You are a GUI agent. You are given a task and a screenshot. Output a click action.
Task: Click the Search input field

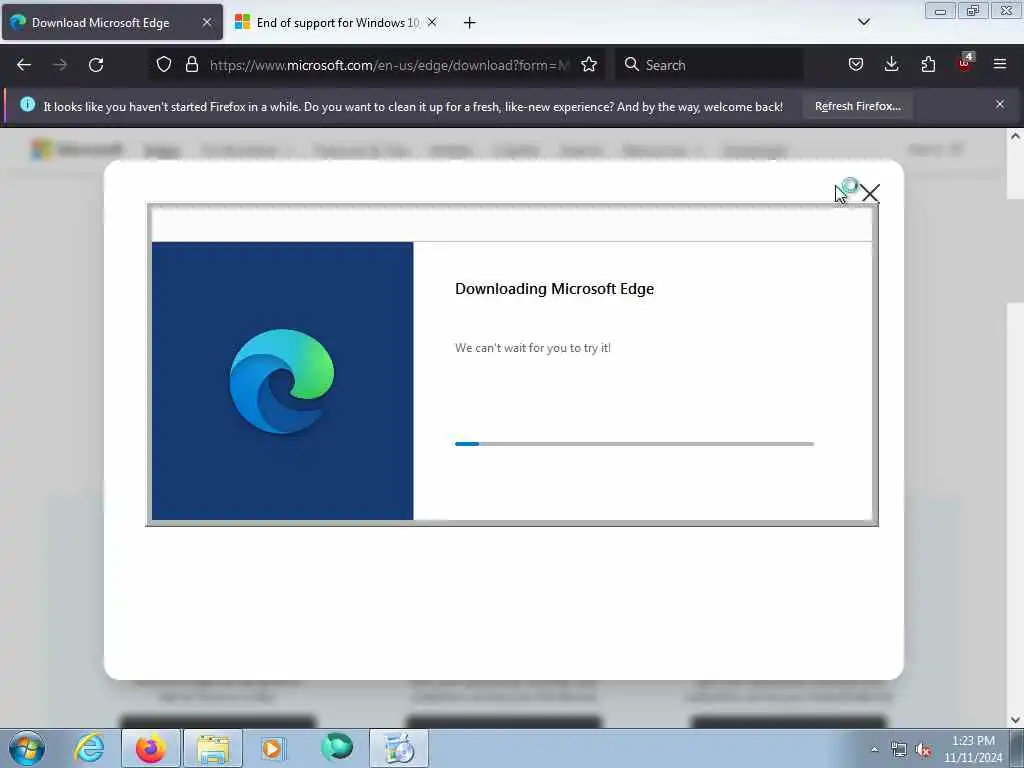709,65
